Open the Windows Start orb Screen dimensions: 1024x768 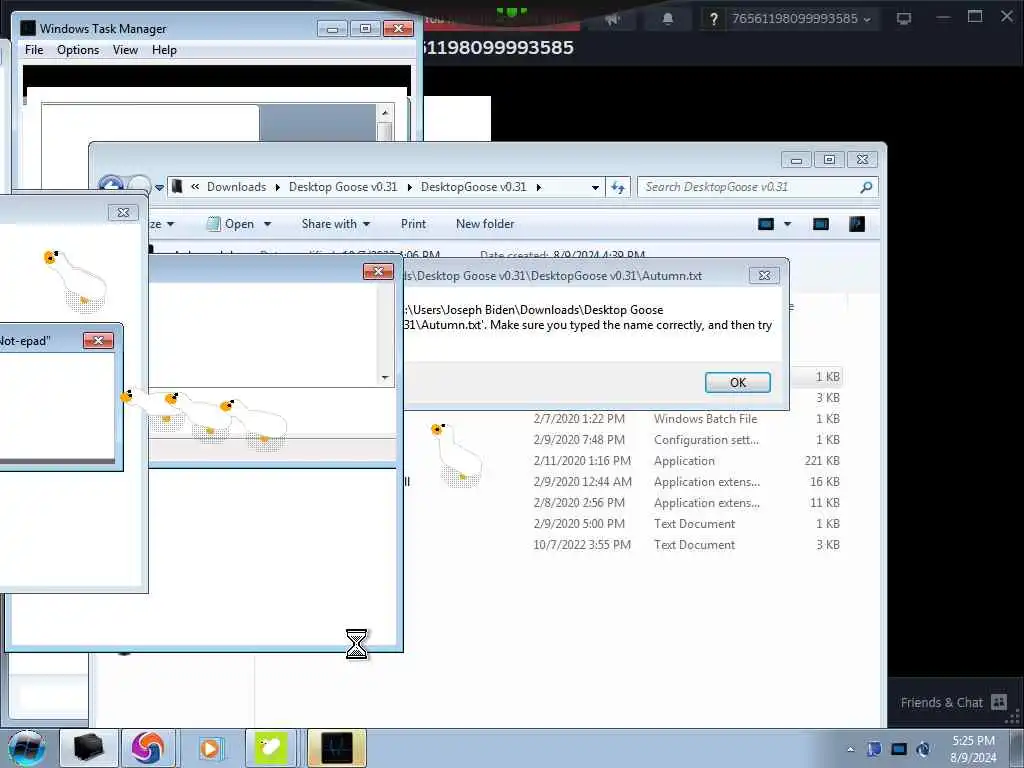(27, 748)
